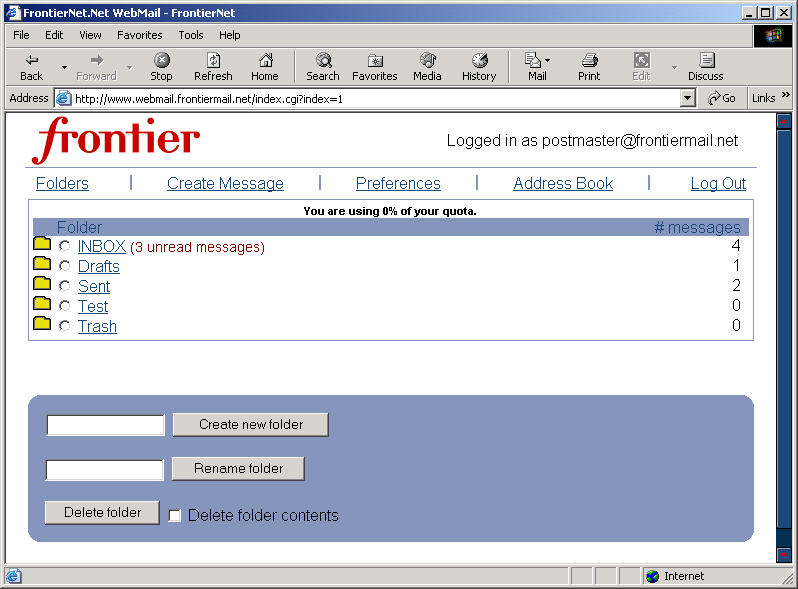Viewport: 798px width, 589px height.
Task: Open the Media bar icon
Action: [x=428, y=60]
